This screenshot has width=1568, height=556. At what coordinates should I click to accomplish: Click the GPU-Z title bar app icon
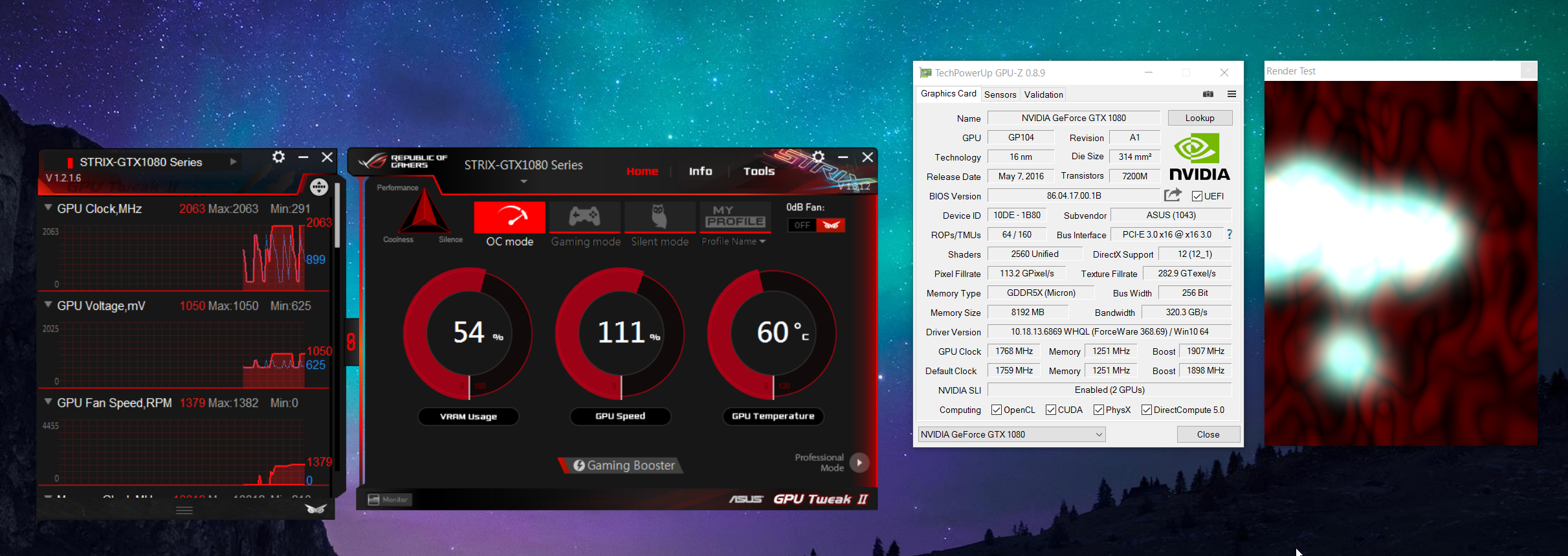925,72
